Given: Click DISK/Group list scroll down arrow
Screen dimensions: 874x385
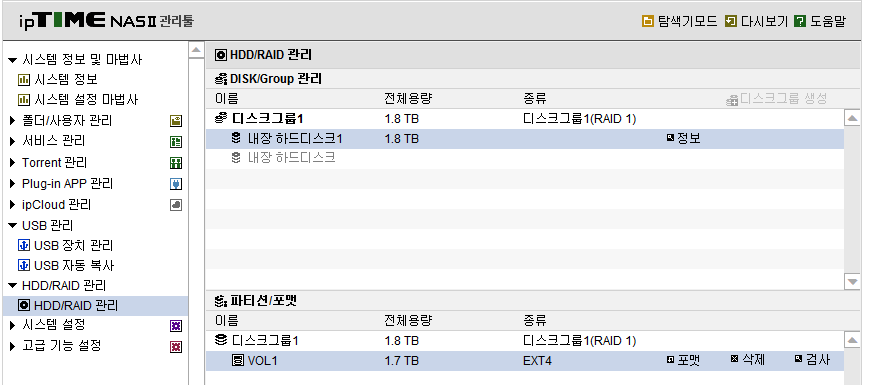Looking at the screenshot, I should tap(852, 281).
